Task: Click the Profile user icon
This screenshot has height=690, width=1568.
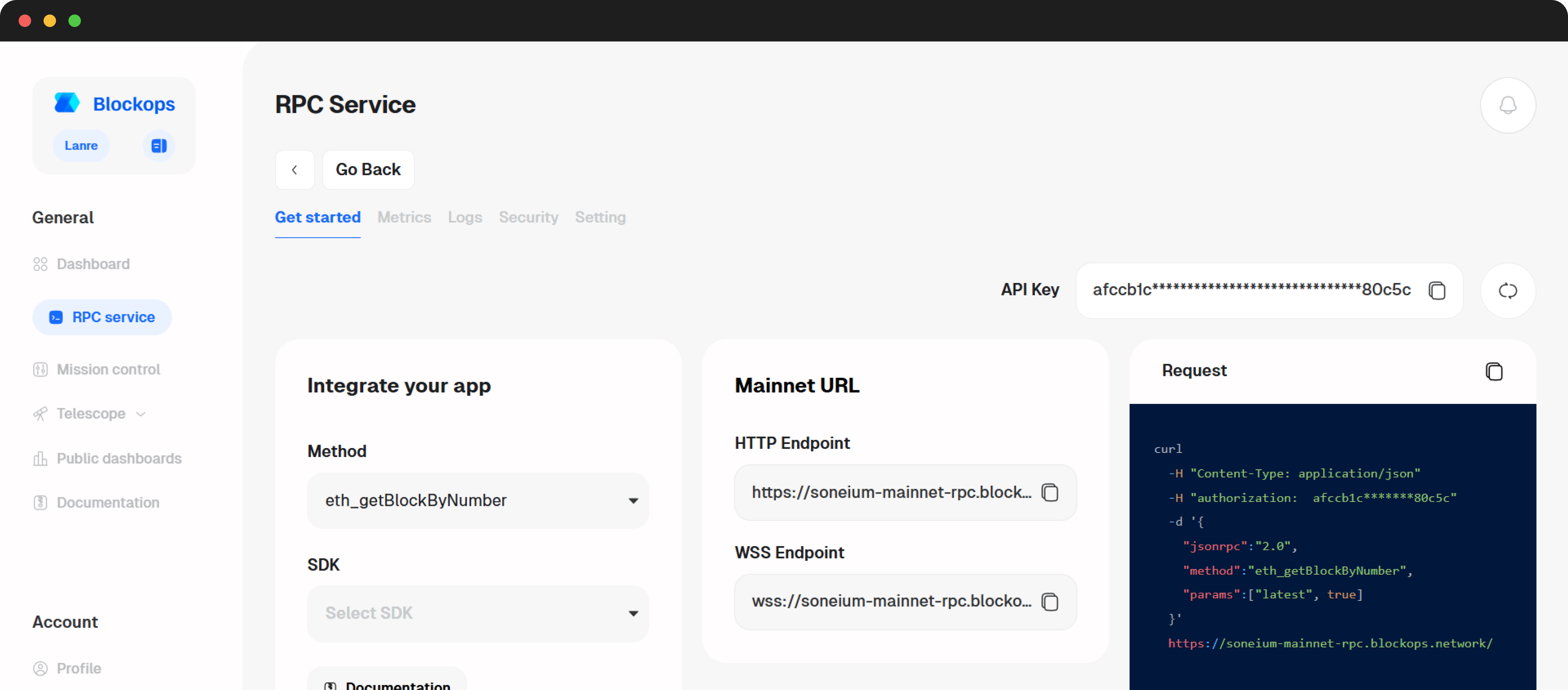Action: [40, 669]
